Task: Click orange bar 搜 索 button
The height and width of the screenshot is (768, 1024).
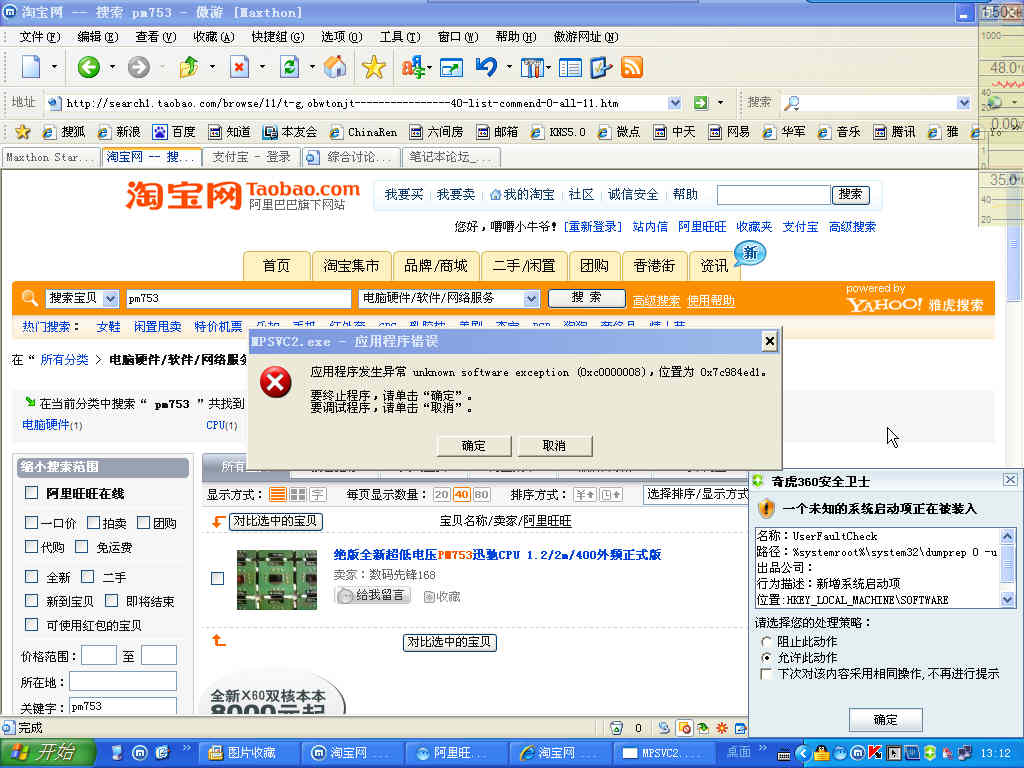Action: [586, 298]
